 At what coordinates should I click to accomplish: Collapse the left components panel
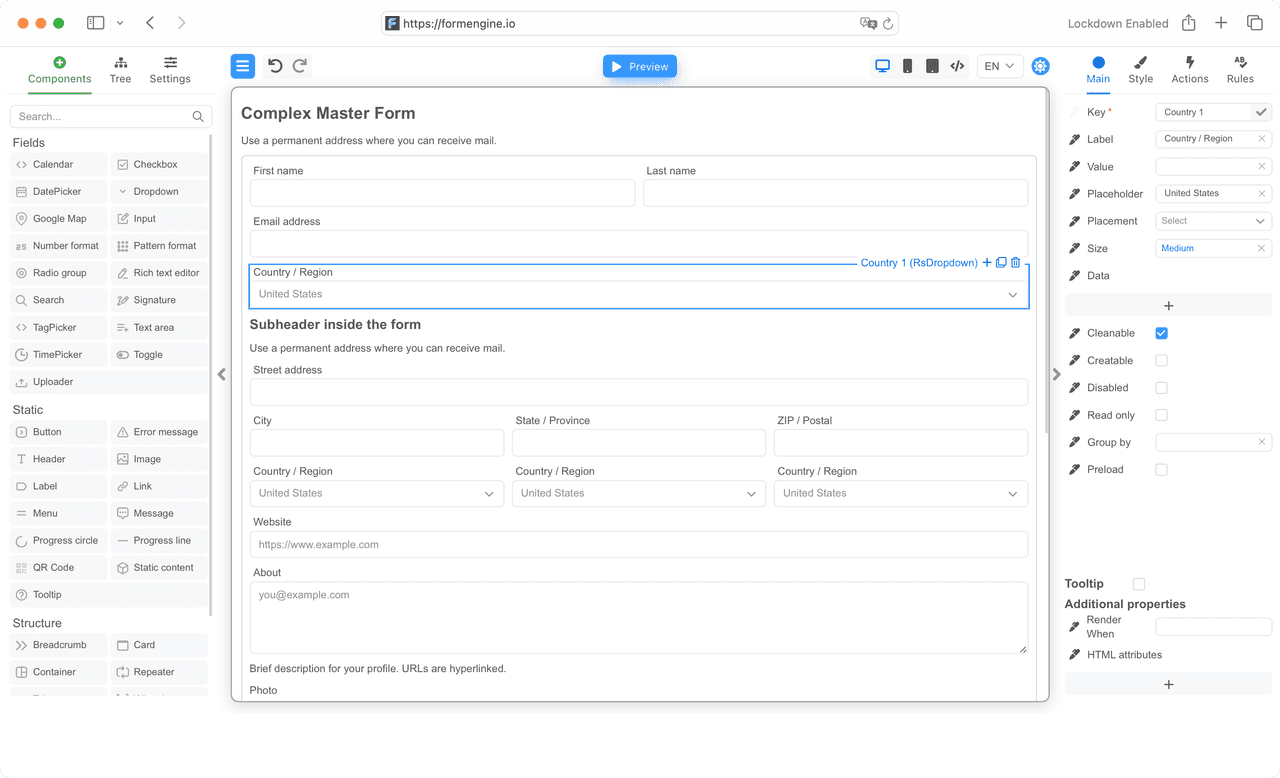(x=222, y=374)
